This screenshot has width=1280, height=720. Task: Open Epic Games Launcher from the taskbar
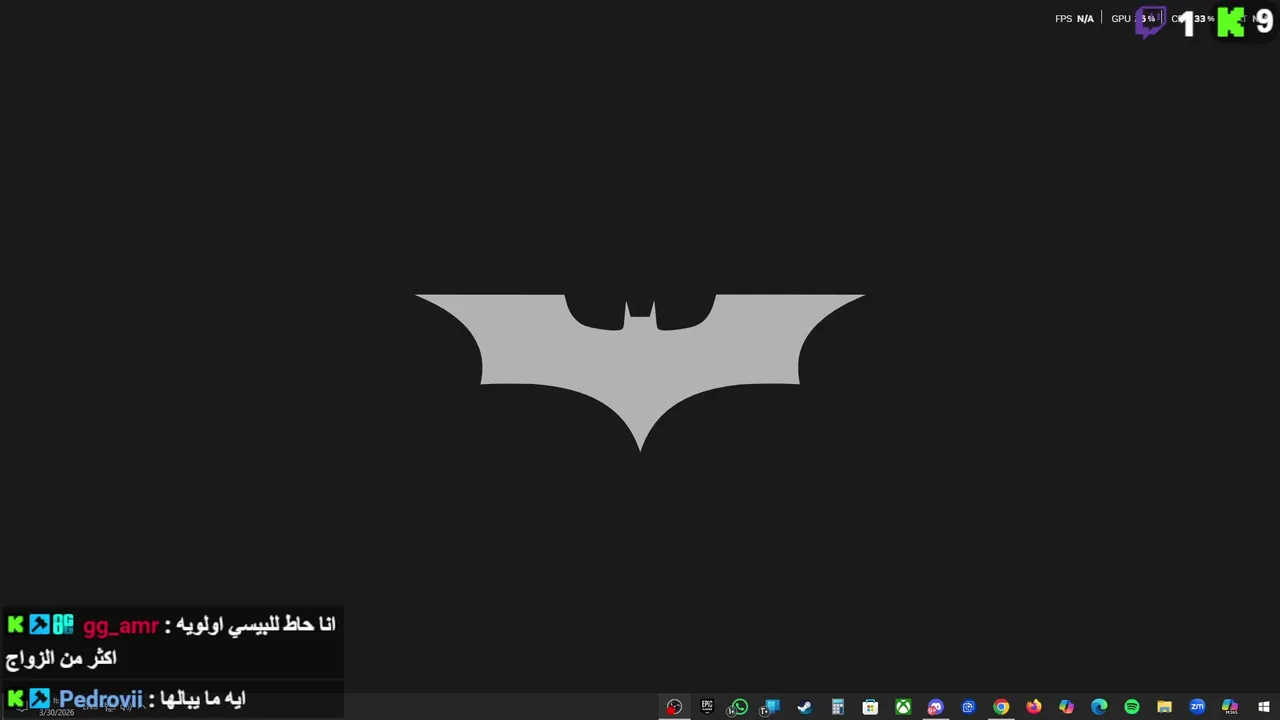[707, 707]
